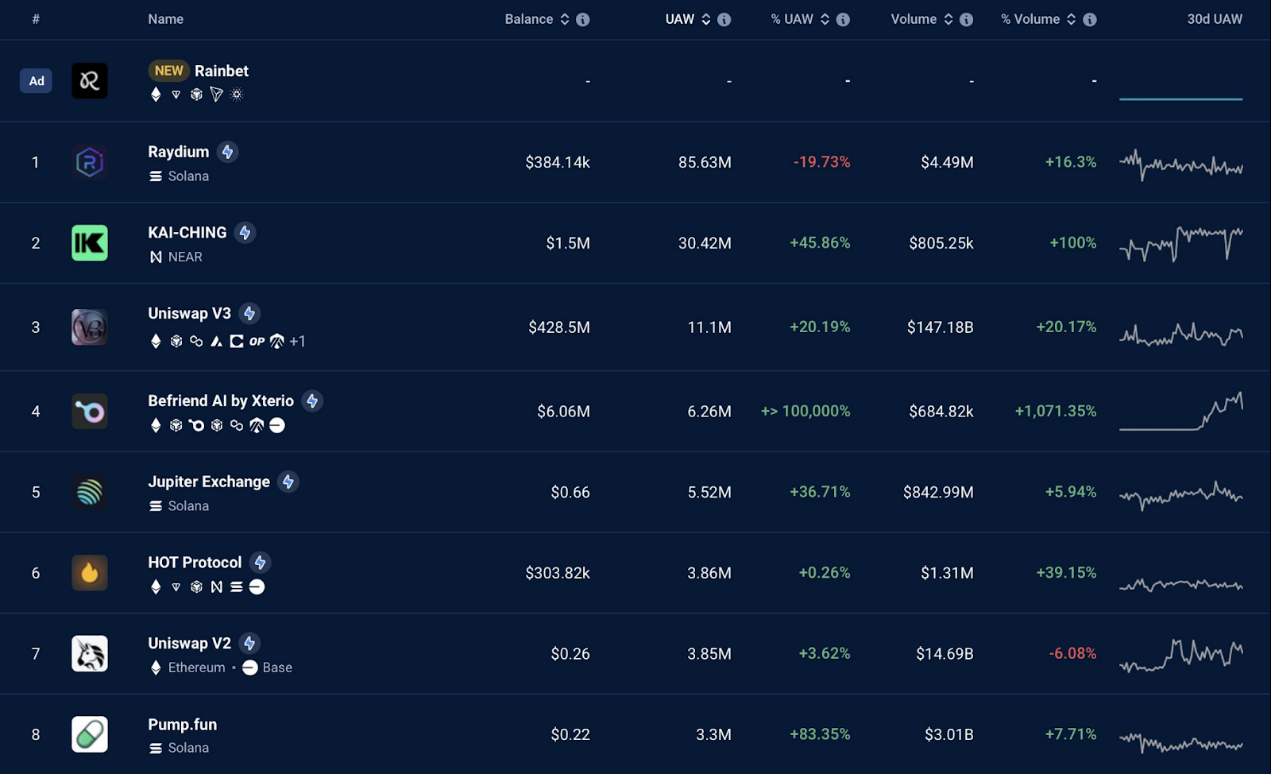Click the HOT Protocol flame icon
The height and width of the screenshot is (774, 1271).
[89, 573]
